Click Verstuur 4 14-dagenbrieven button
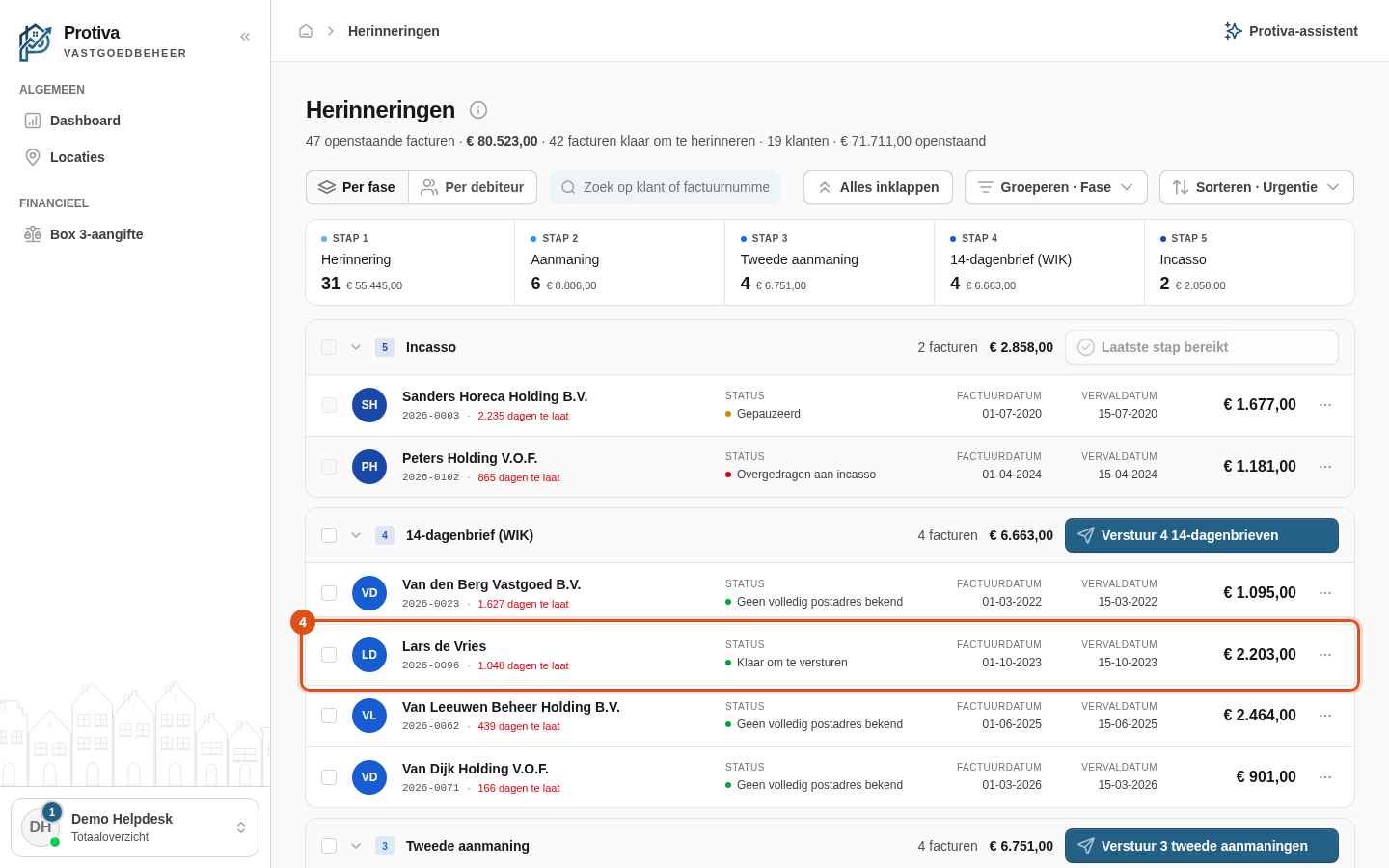The width and height of the screenshot is (1389, 868). coord(1202,535)
